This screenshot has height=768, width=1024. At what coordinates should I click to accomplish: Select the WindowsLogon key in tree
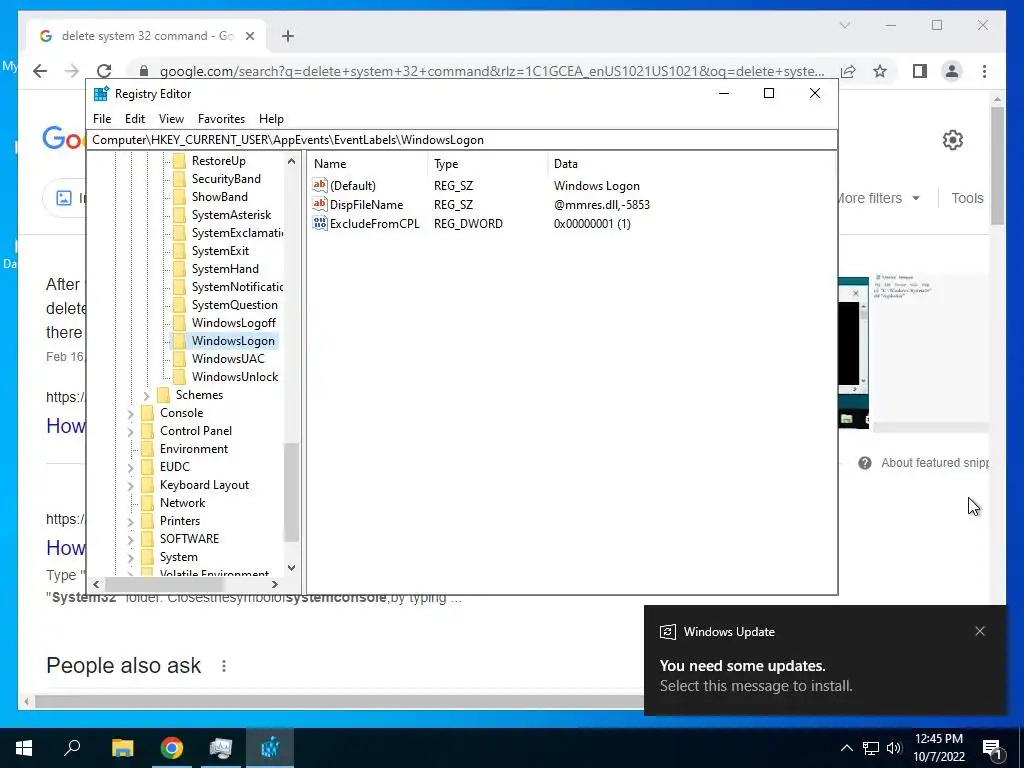233,341
